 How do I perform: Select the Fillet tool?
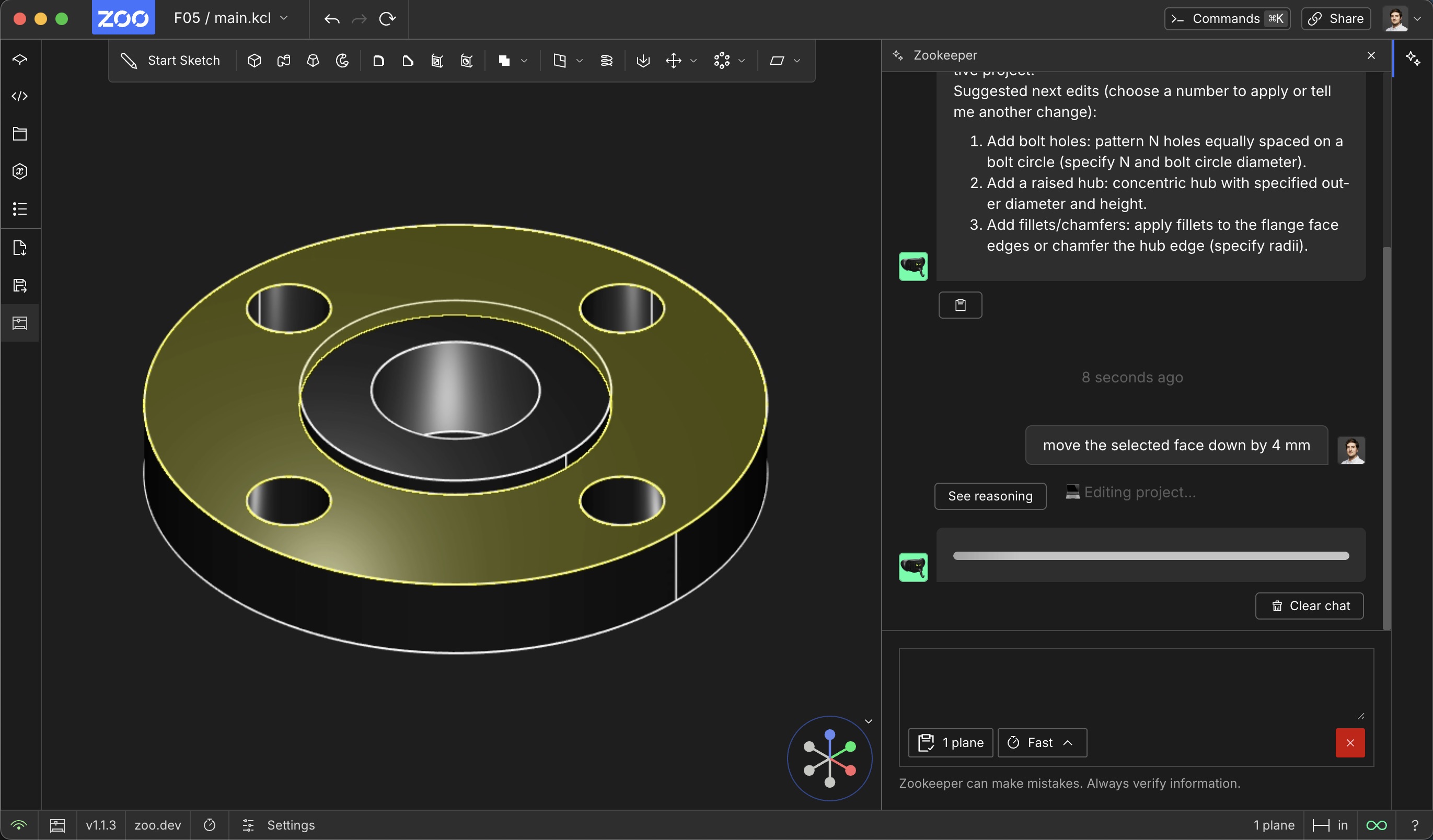point(378,60)
